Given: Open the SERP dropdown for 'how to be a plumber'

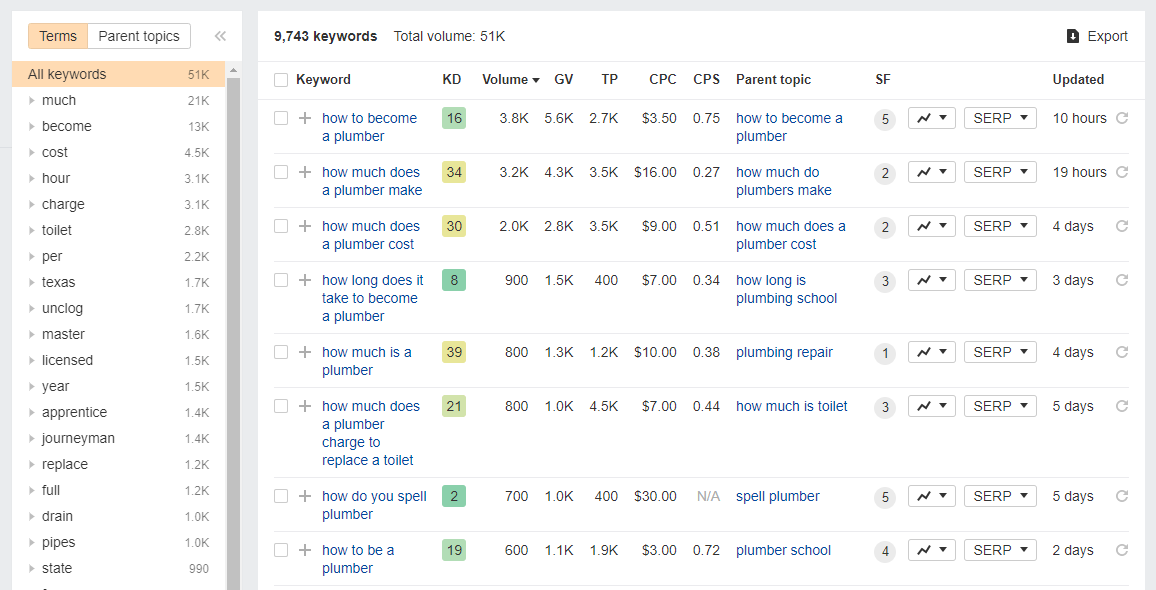Looking at the screenshot, I should click(1000, 550).
